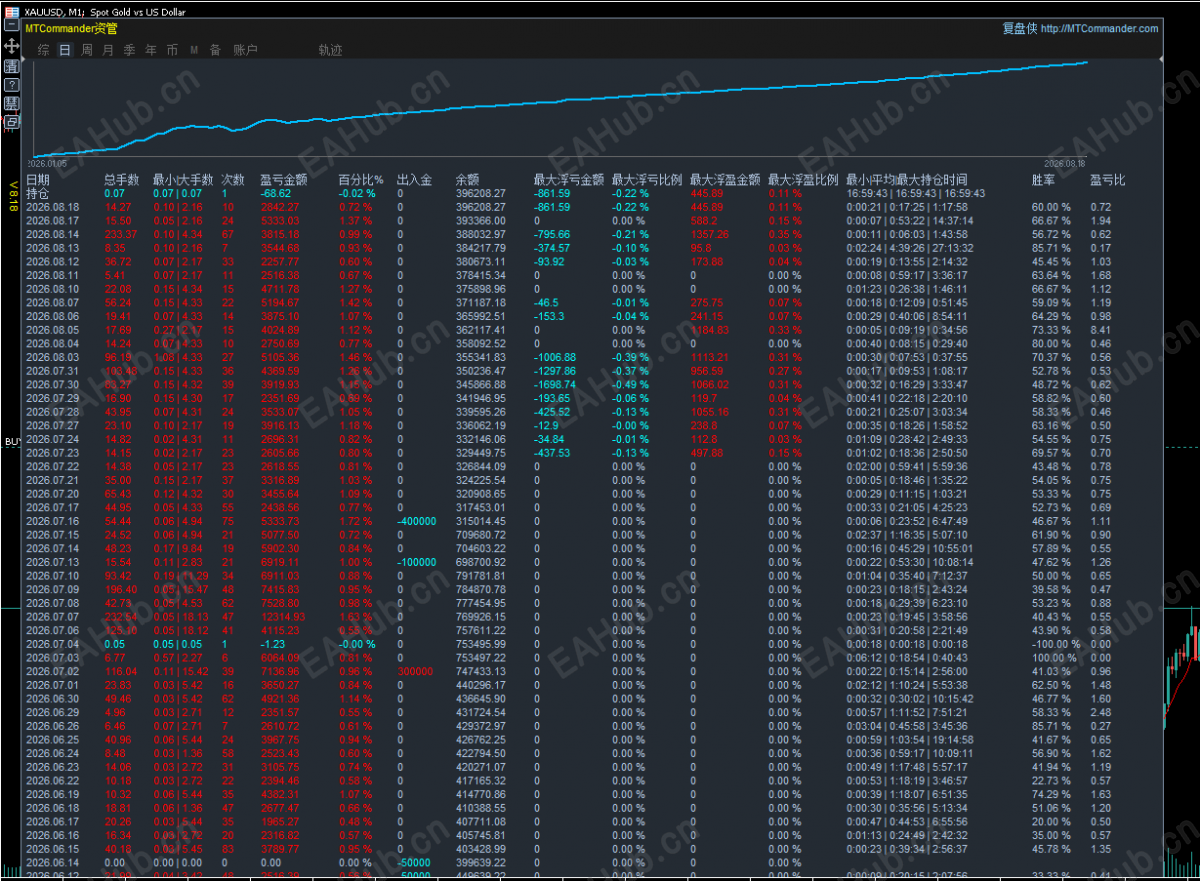Screen dimensions: 1200x881
Task: Click the 最大浮亏比例 column header
Action: click(x=647, y=180)
